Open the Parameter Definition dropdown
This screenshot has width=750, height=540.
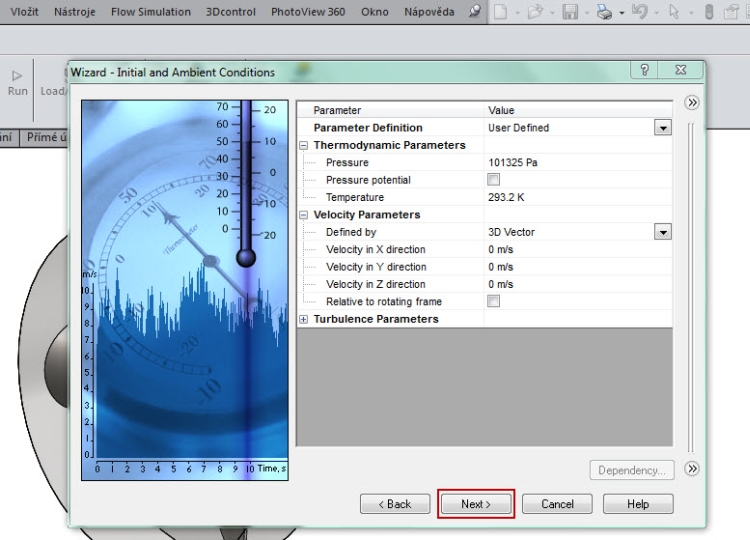click(662, 128)
